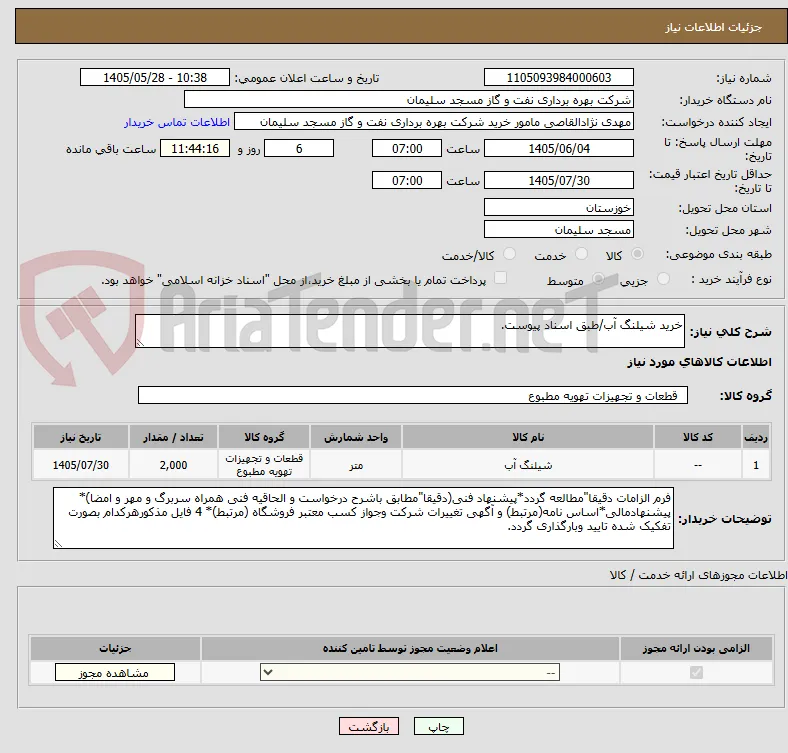Click the واحد شمارش column header
Viewport: 788px width, 753px height.
click(356, 437)
